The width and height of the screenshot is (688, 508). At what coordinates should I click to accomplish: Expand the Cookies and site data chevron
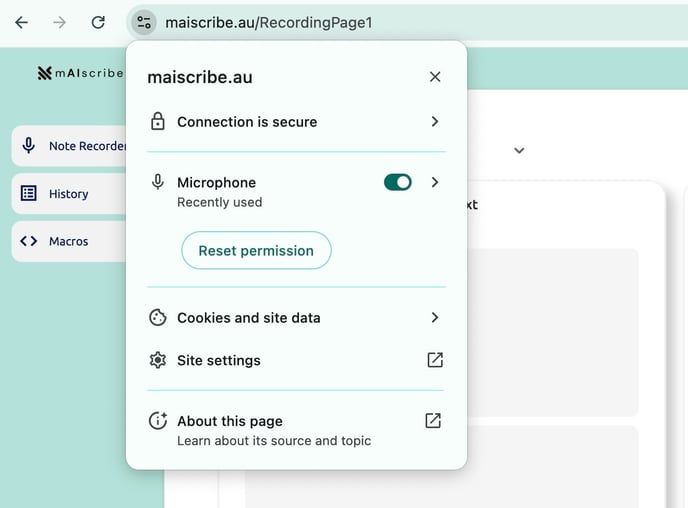pyautogui.click(x=435, y=317)
